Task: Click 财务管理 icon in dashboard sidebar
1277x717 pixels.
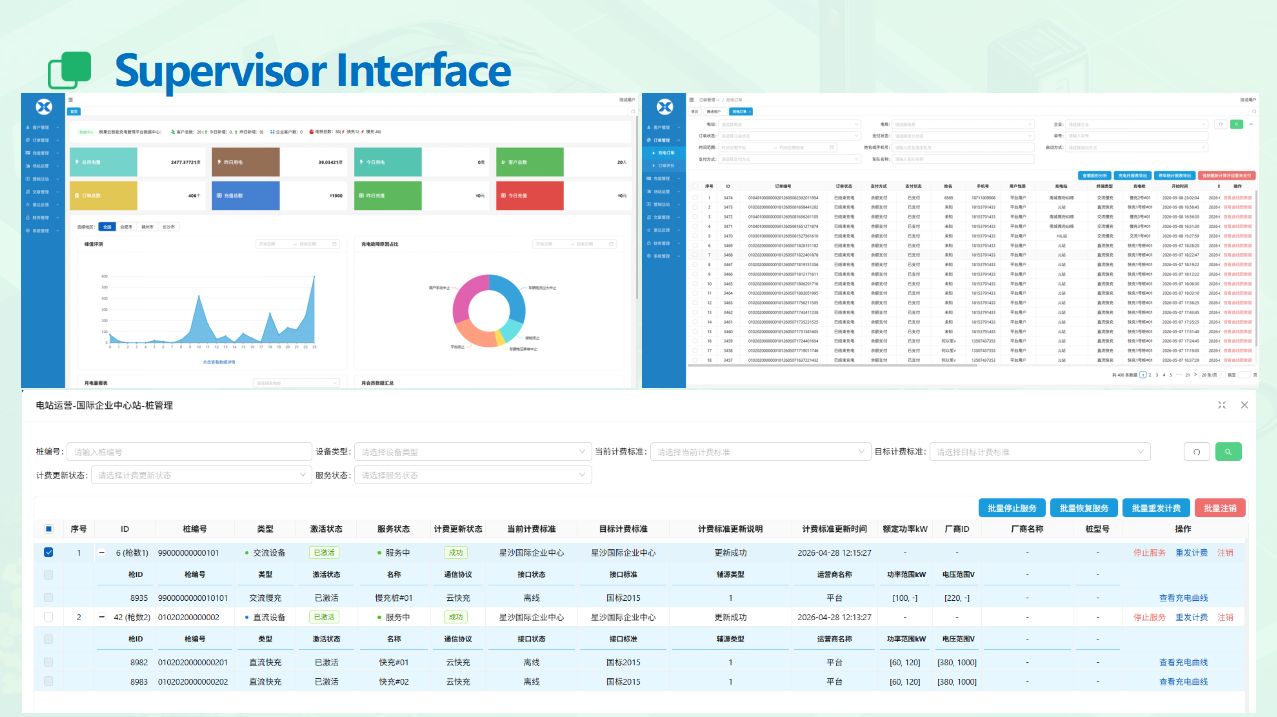Action: [x=28, y=218]
